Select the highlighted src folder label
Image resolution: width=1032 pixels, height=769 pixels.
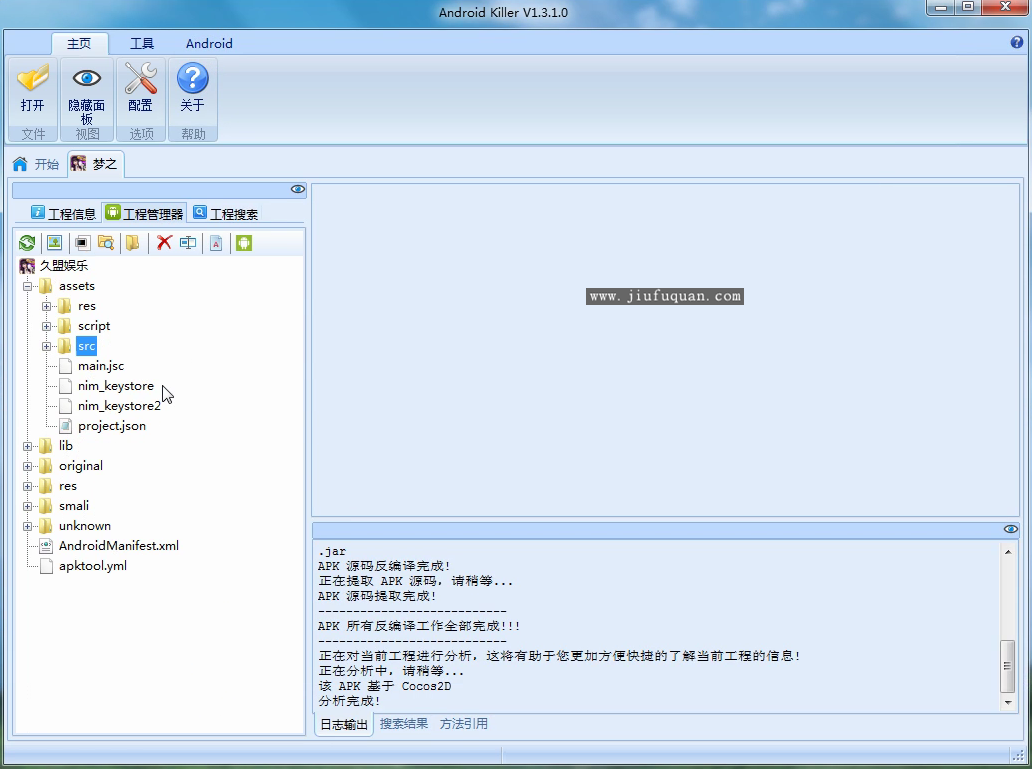tap(86, 346)
